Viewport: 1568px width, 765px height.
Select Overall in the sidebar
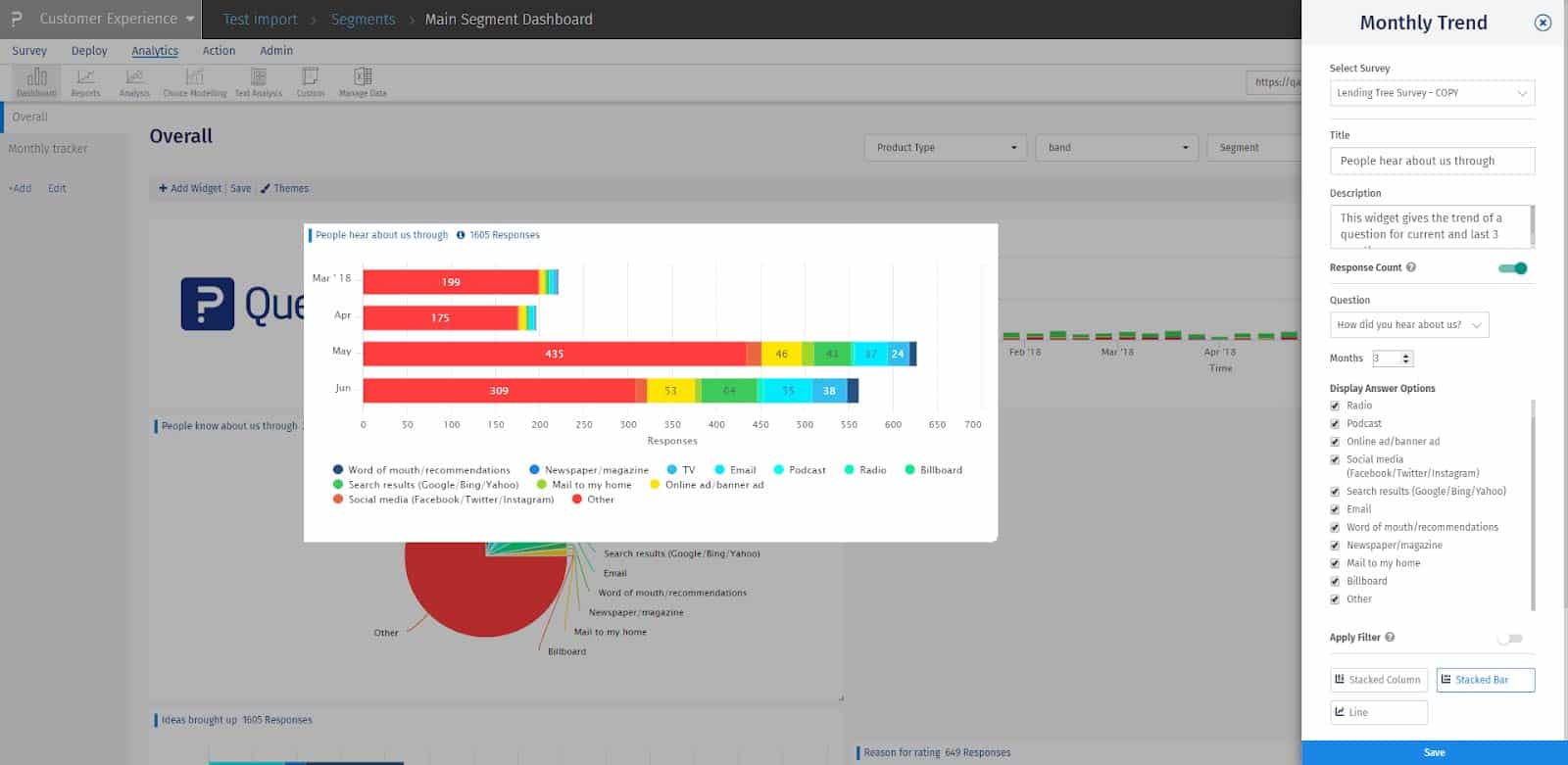(29, 117)
